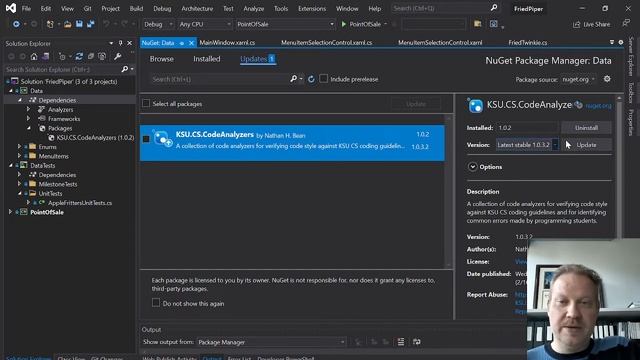
Task: Click the Uninstall button
Action: click(586, 128)
